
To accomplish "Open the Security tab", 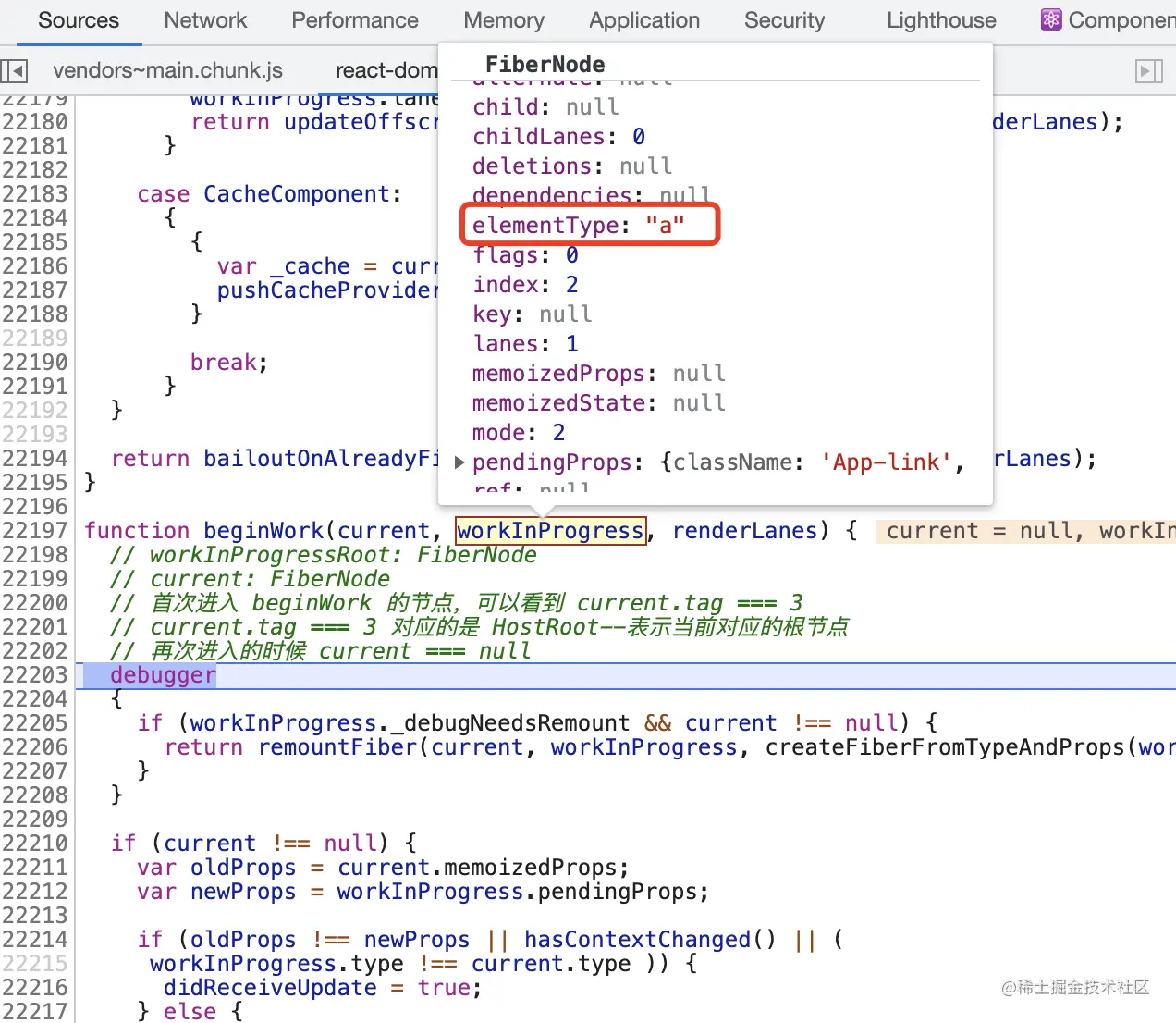I will [x=784, y=20].
